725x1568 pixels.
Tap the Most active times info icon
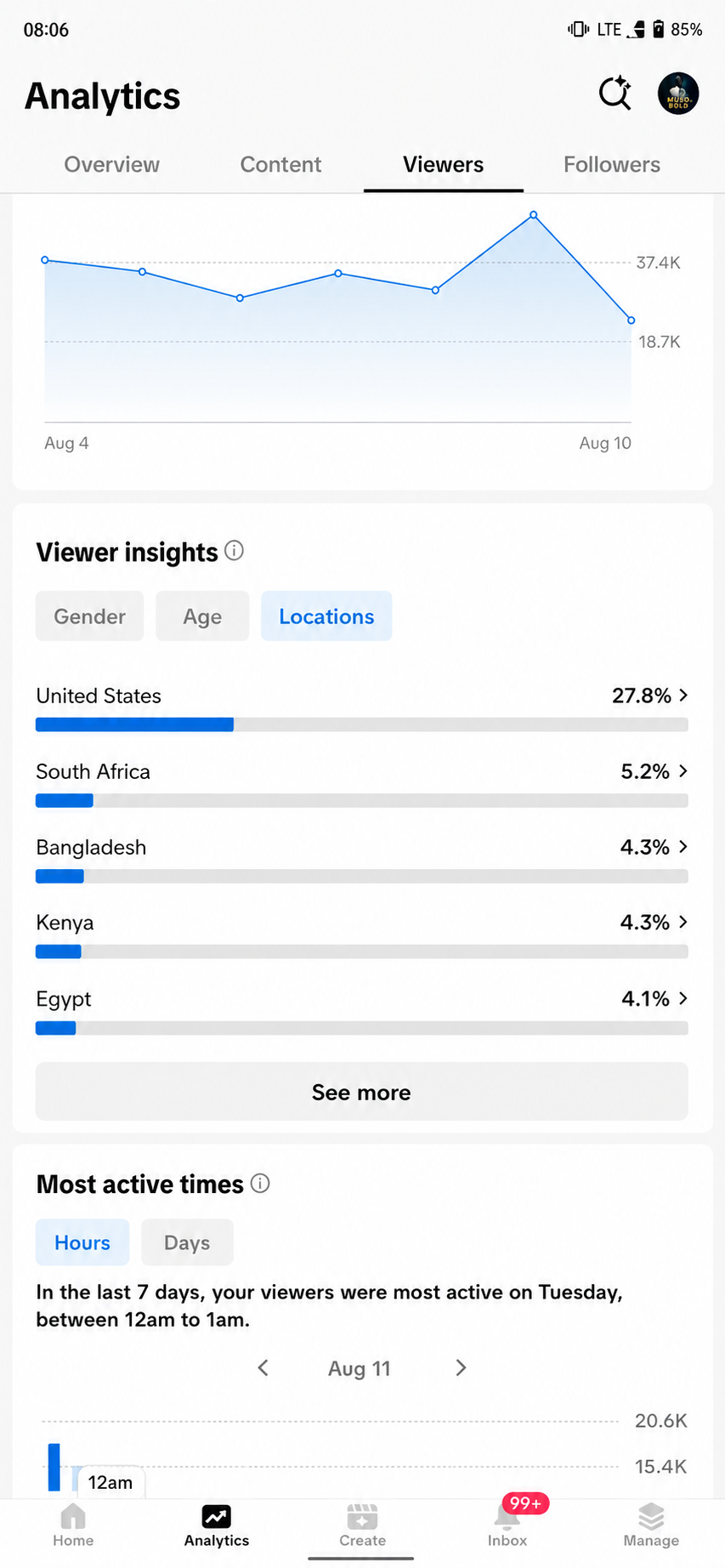click(261, 1183)
